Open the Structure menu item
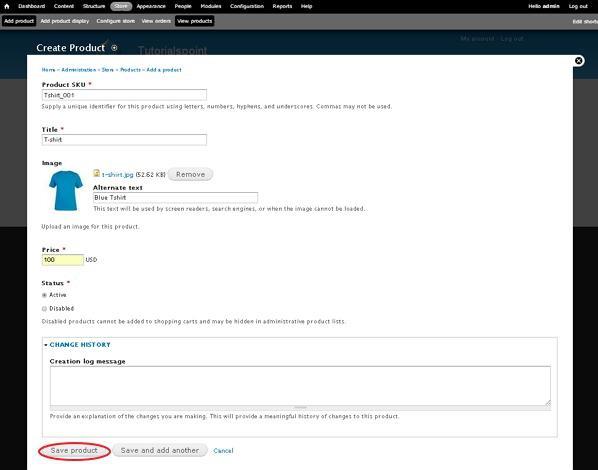Viewport: 598px width, 470px height. click(x=94, y=6)
